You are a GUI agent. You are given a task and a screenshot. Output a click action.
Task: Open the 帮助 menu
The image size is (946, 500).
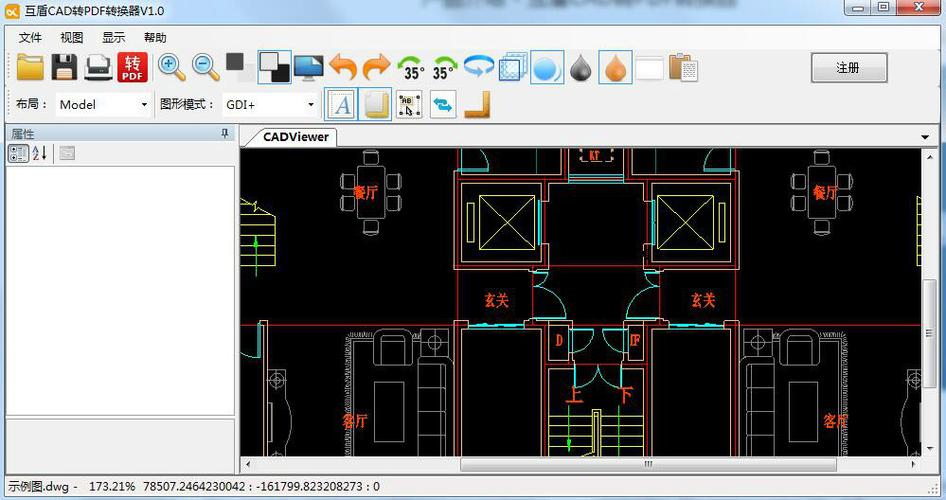point(154,37)
